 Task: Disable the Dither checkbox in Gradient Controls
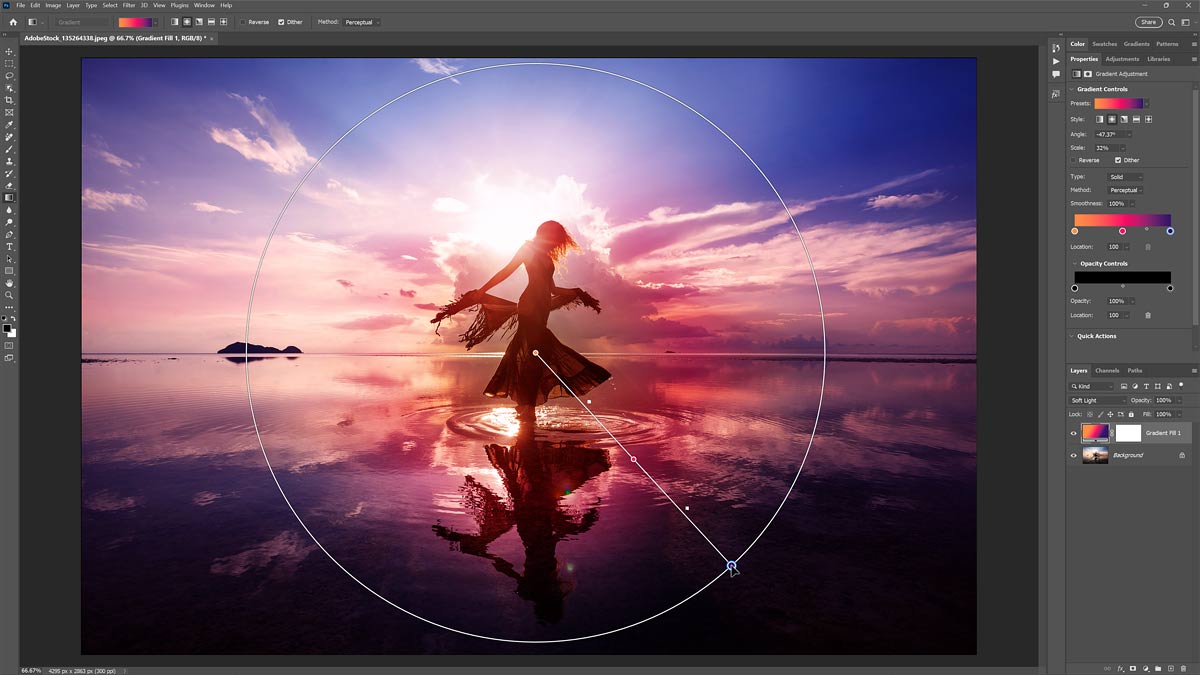(x=1118, y=160)
